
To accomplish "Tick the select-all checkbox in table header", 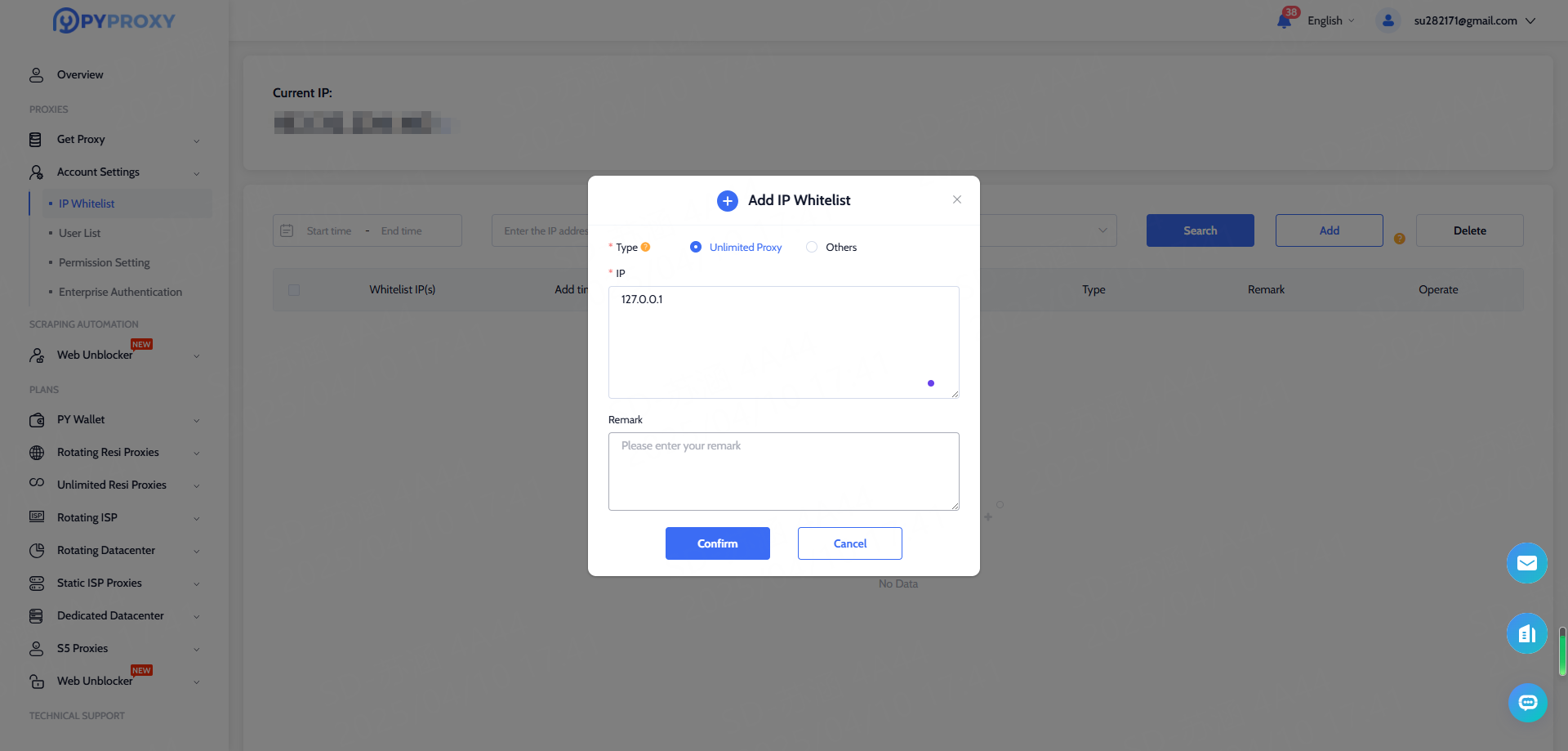I will click(294, 290).
